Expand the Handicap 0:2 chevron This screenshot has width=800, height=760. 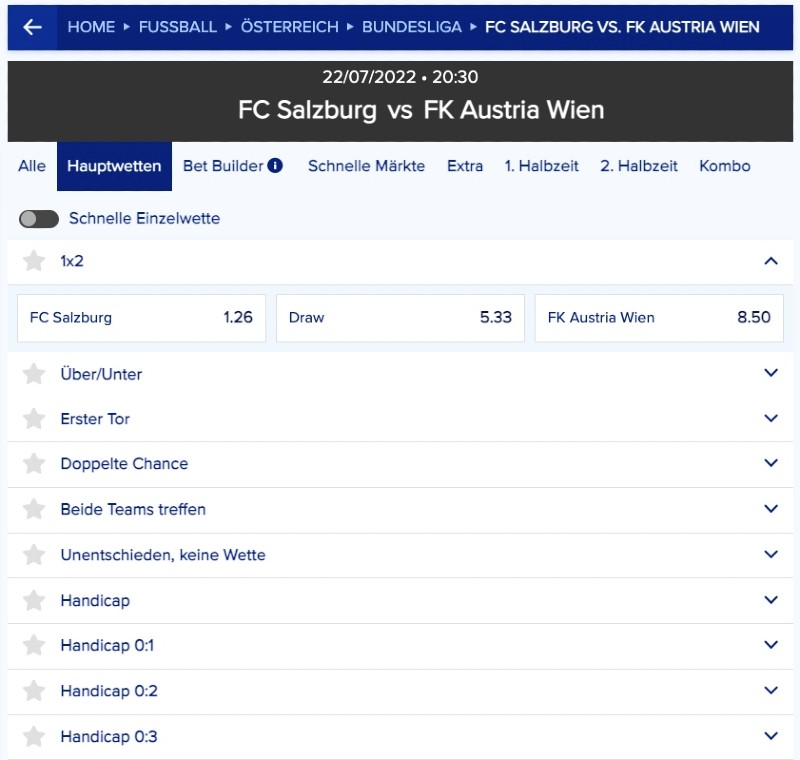click(771, 690)
